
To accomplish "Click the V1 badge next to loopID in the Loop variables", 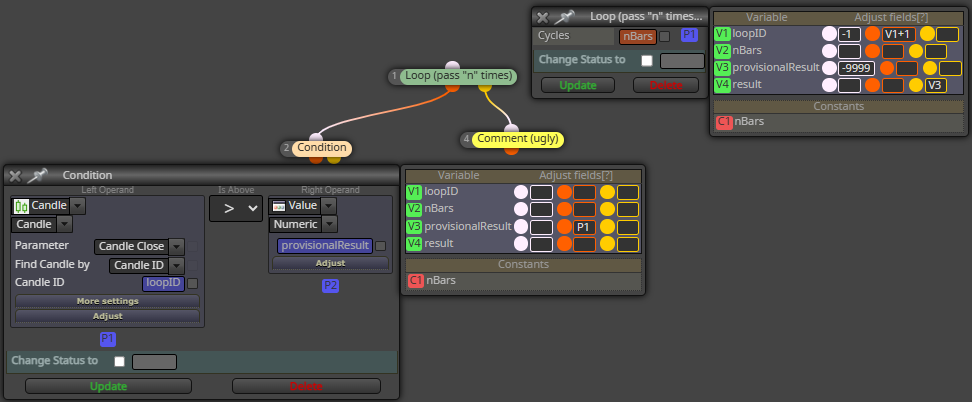I will point(722,34).
